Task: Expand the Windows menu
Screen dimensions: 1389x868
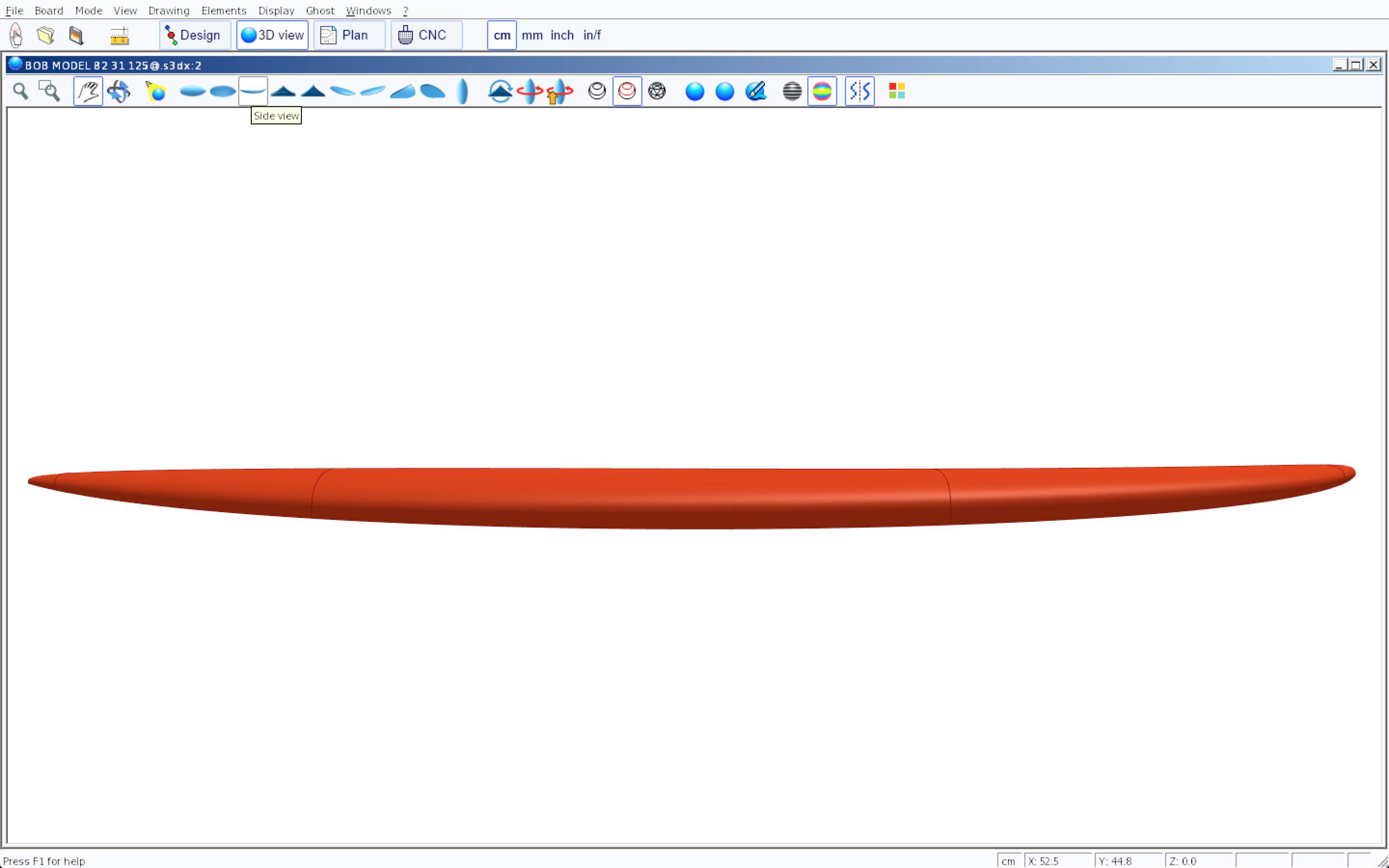Action: point(368,10)
